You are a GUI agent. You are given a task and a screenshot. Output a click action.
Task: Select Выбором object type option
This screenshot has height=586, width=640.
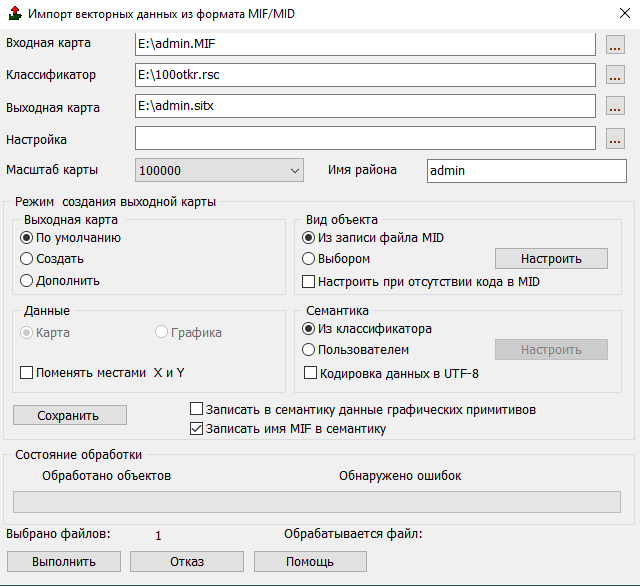point(309,259)
